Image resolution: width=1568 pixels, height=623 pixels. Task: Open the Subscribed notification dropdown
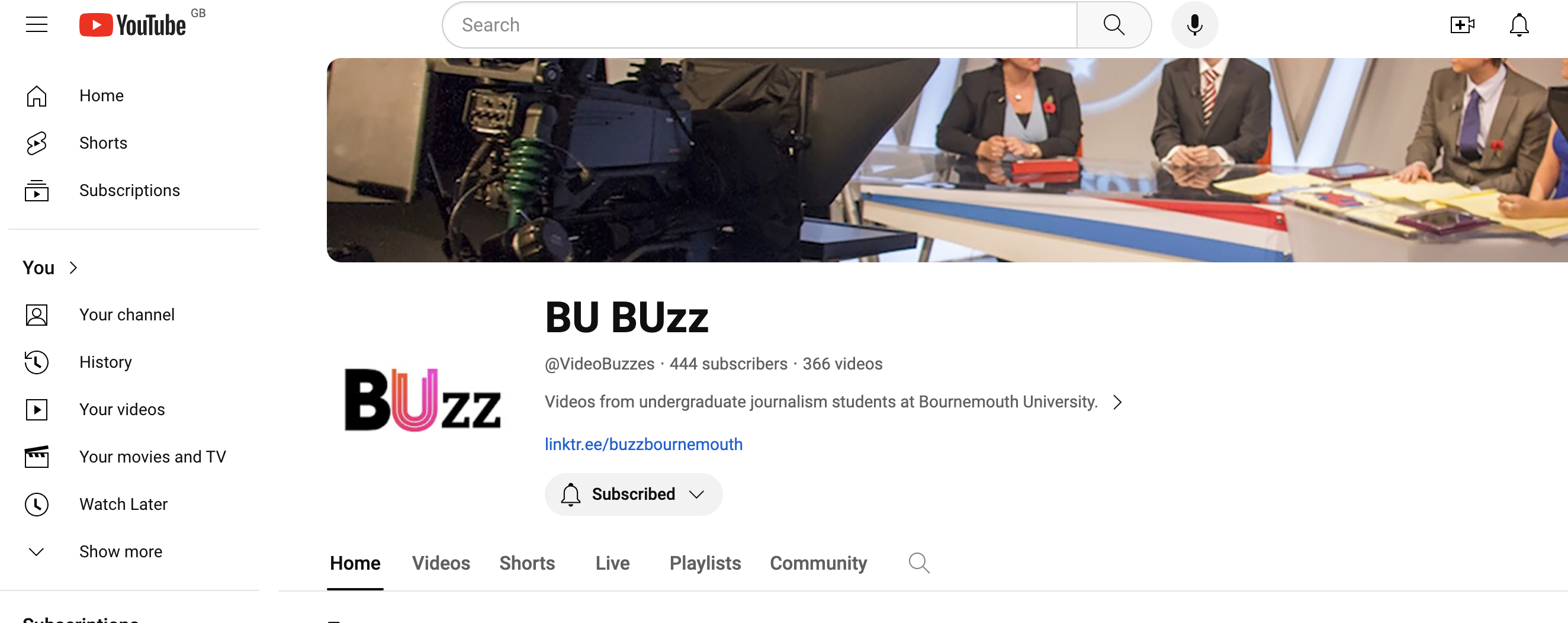(633, 494)
